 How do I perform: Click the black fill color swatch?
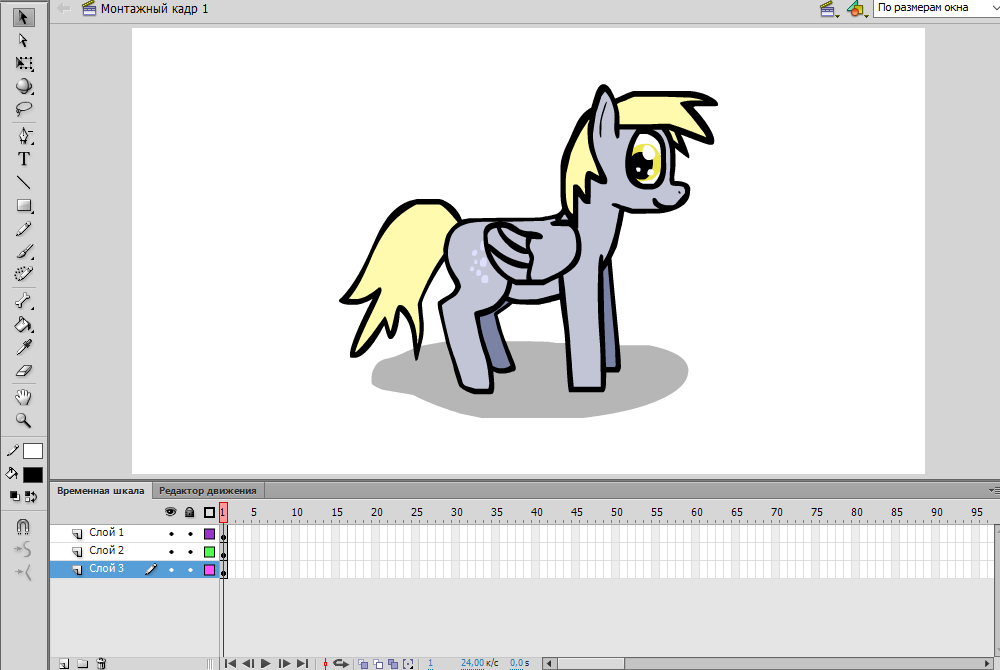[x=33, y=475]
